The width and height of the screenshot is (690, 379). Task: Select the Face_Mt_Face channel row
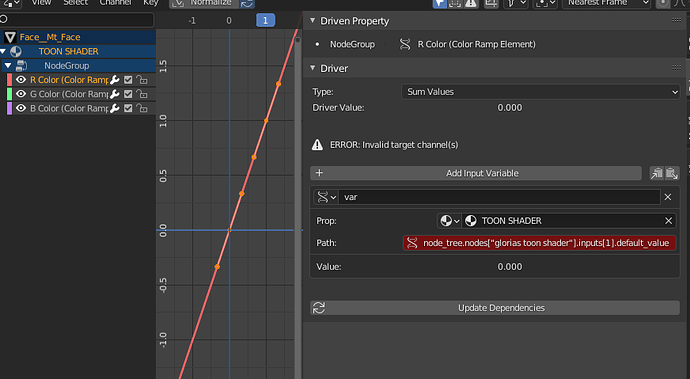point(78,37)
